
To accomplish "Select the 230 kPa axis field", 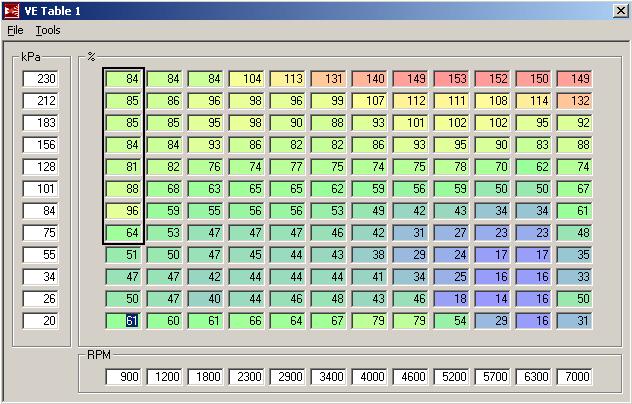I will click(x=42, y=78).
